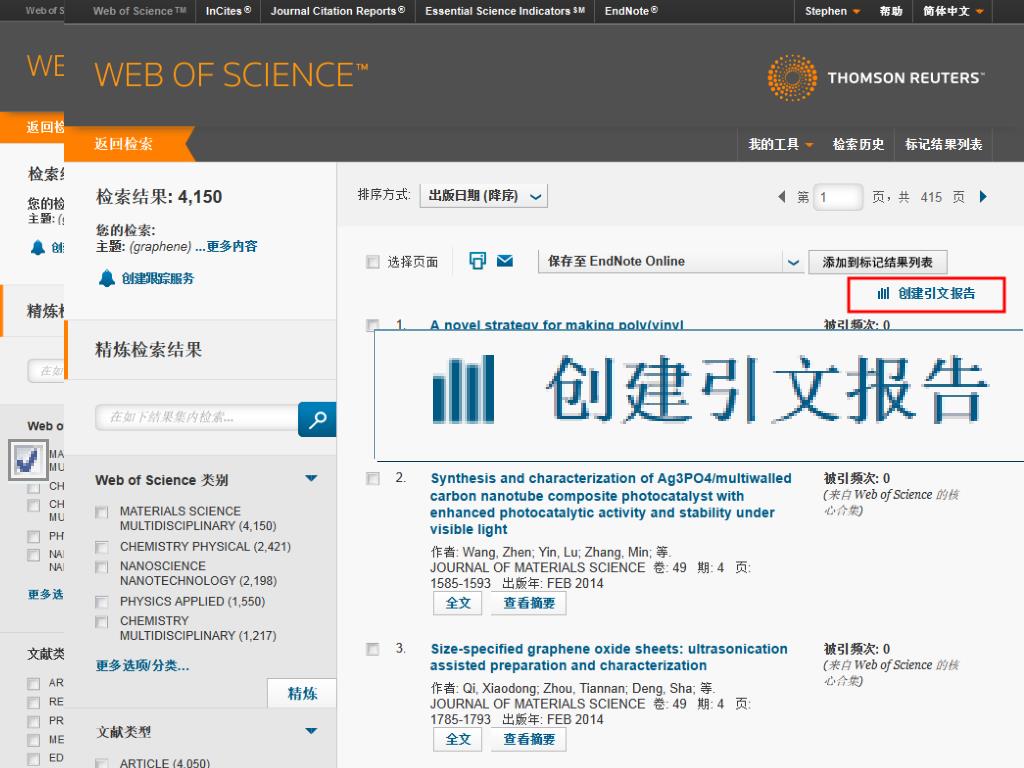The width and height of the screenshot is (1024, 768).
Task: Check PHYSICS APPLIED category
Action: (101, 601)
